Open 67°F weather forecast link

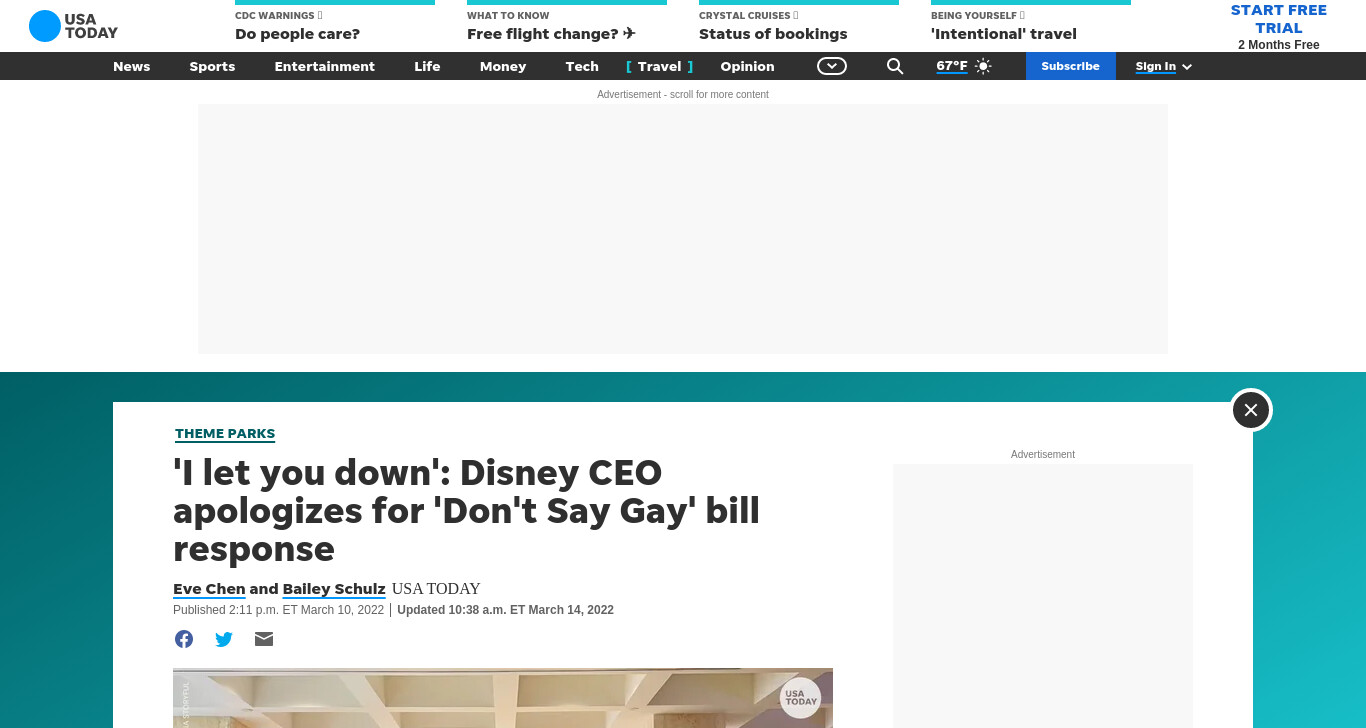click(x=952, y=66)
